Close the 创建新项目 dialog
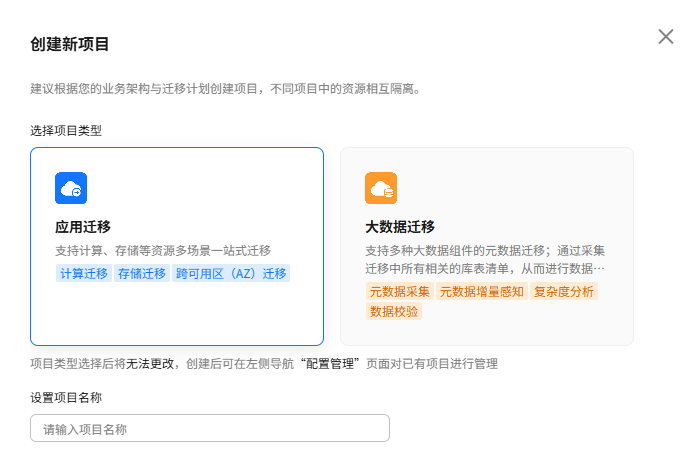Image resolution: width=683 pixels, height=453 pixels. pyautogui.click(x=666, y=37)
